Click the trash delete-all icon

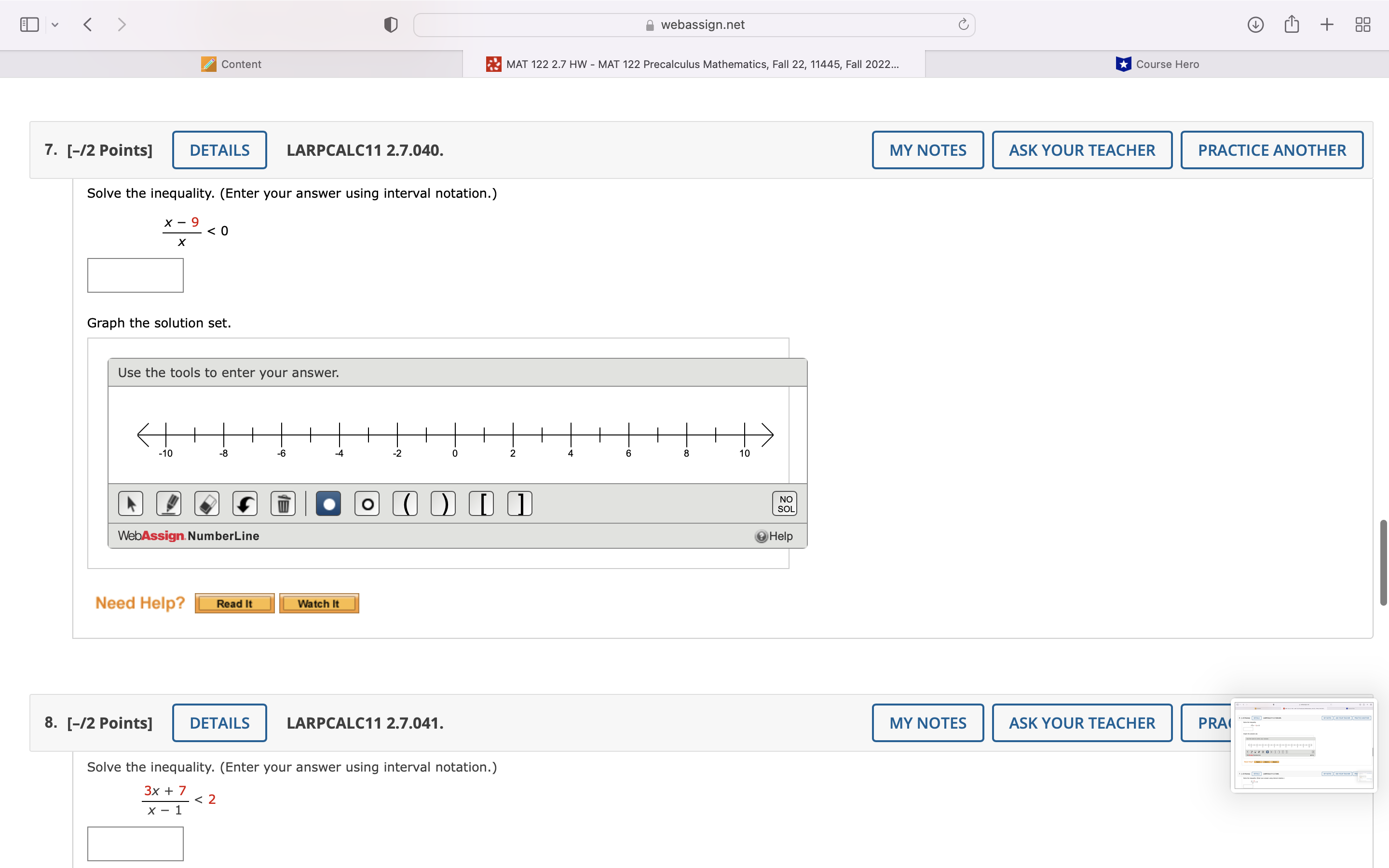click(283, 503)
